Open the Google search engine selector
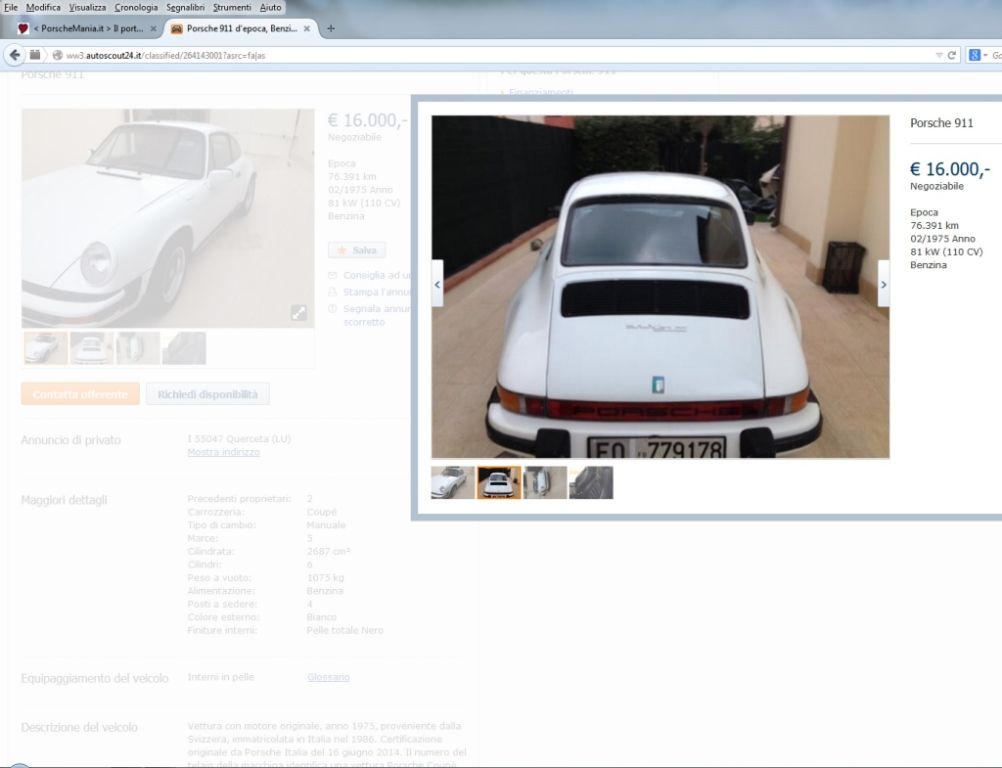This screenshot has width=1002, height=768. [x=978, y=56]
